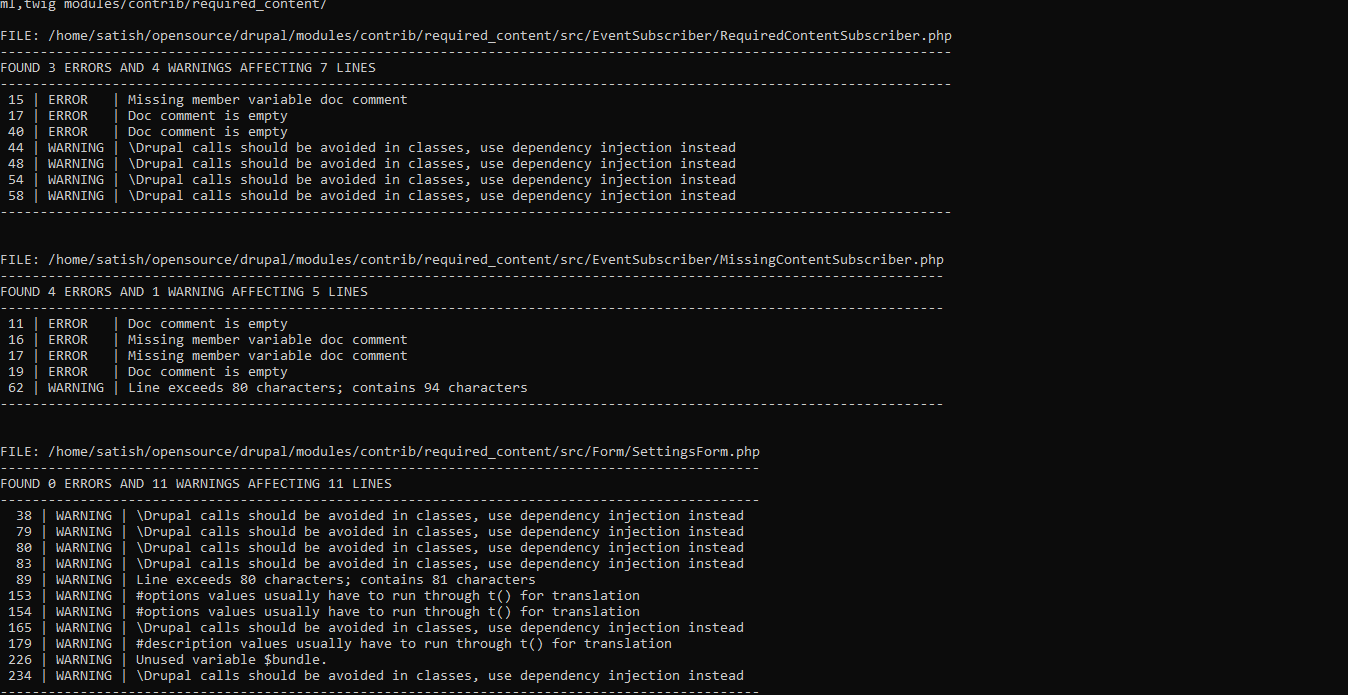The width and height of the screenshot is (1348, 695).
Task: Click line 153 #options translation warning
Action: 324,596
